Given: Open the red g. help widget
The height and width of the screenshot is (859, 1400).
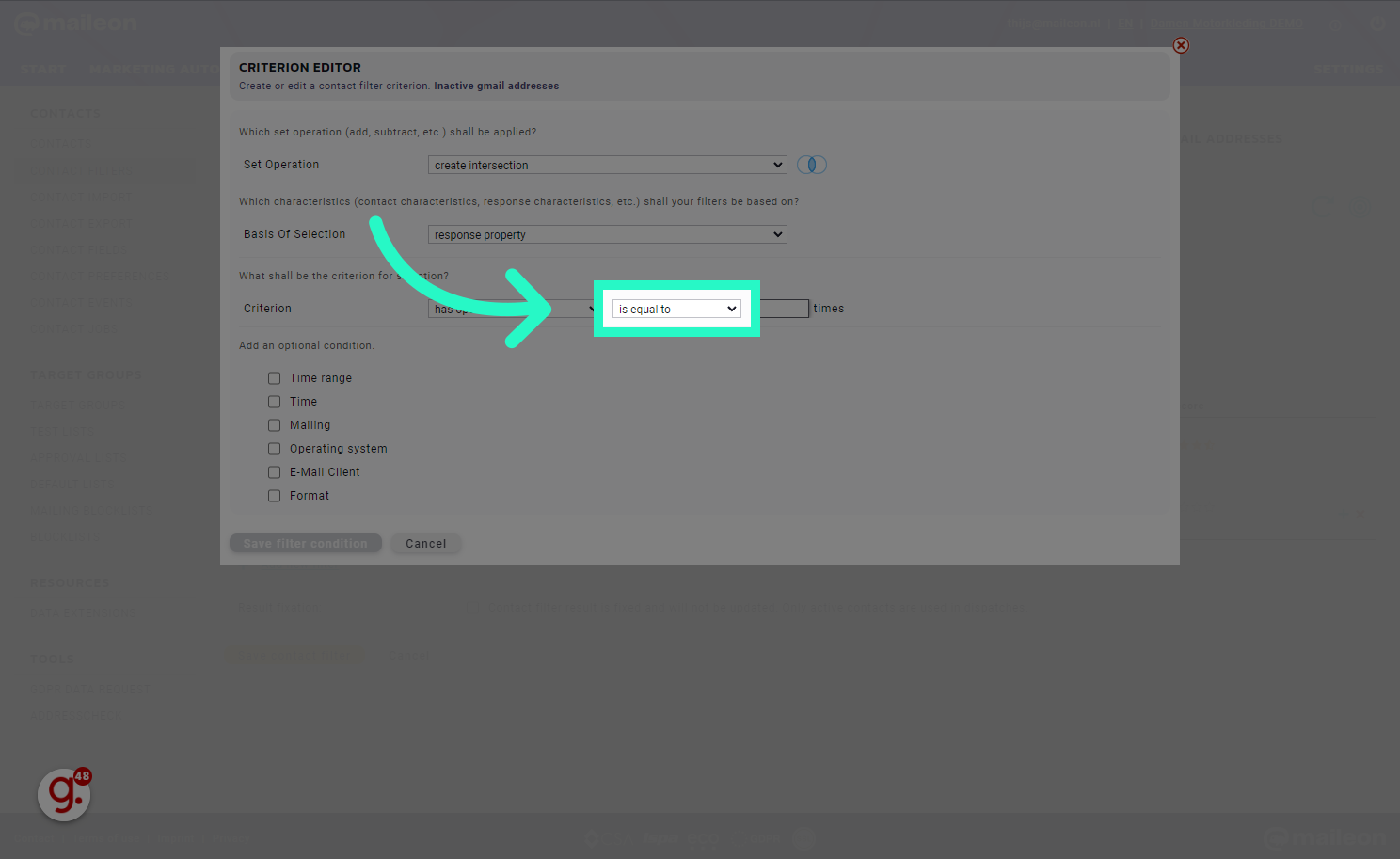Looking at the screenshot, I should pyautogui.click(x=65, y=794).
